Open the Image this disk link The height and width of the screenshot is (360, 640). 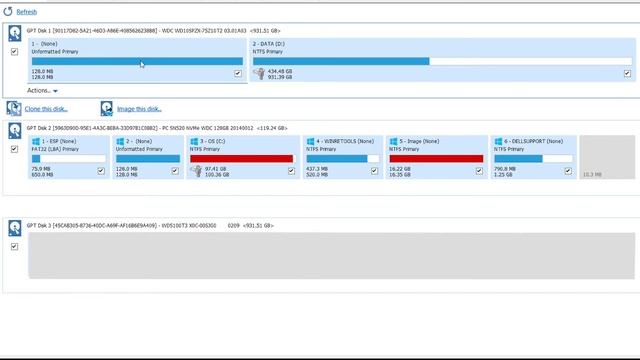click(139, 109)
